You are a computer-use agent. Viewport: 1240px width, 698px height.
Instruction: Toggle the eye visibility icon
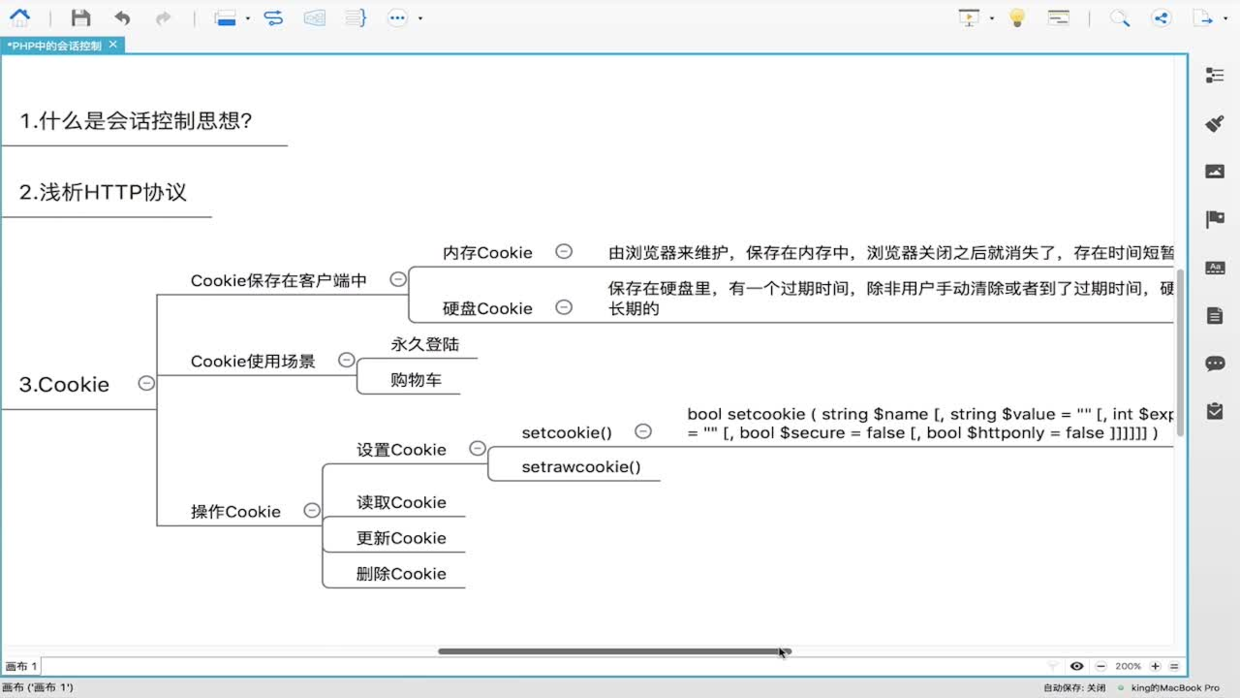coord(1077,666)
